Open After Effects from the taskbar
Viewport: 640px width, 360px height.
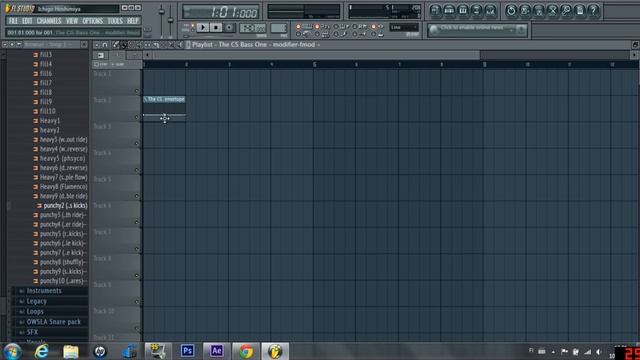tap(216, 351)
